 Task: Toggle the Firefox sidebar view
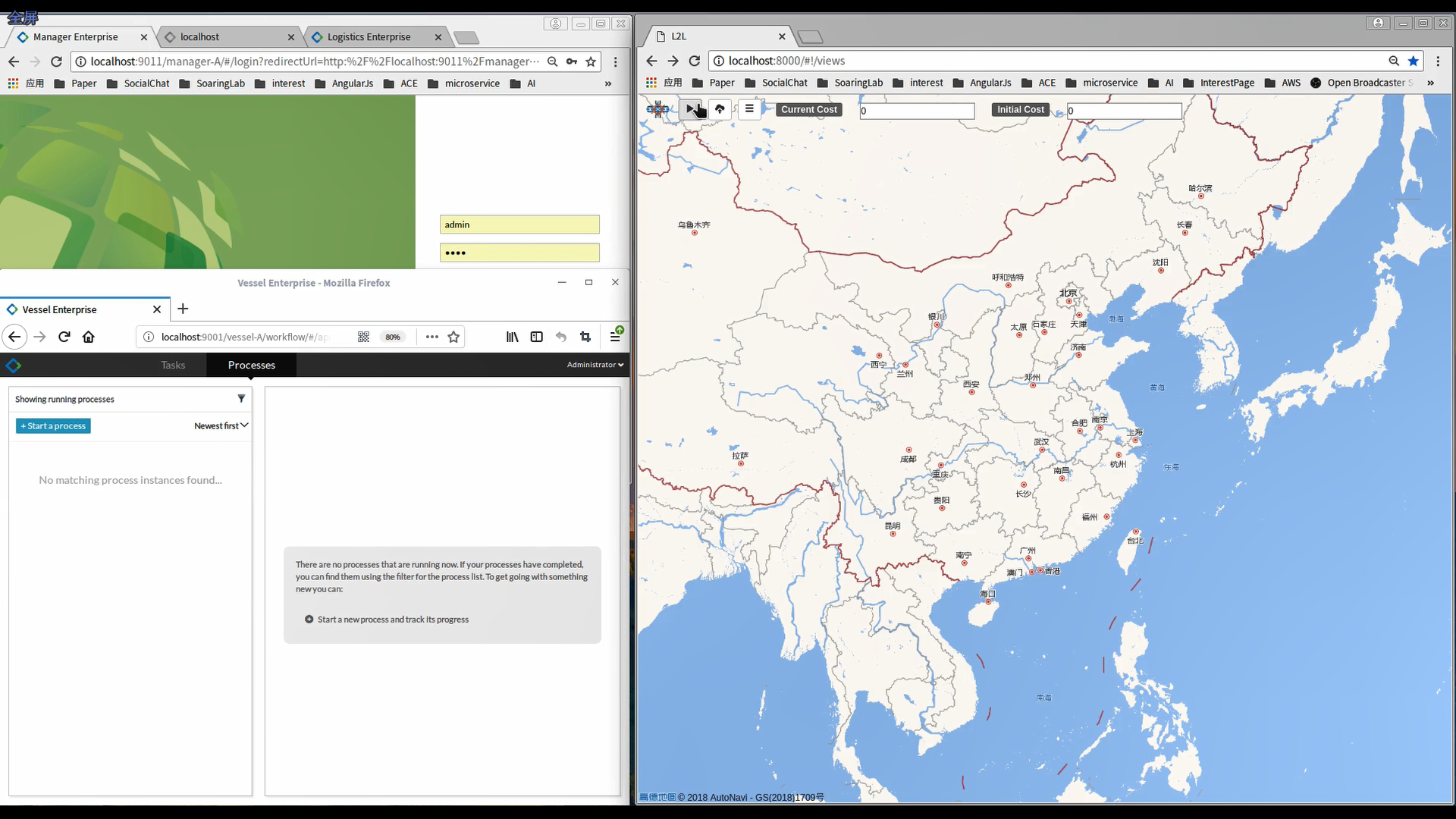coord(537,337)
